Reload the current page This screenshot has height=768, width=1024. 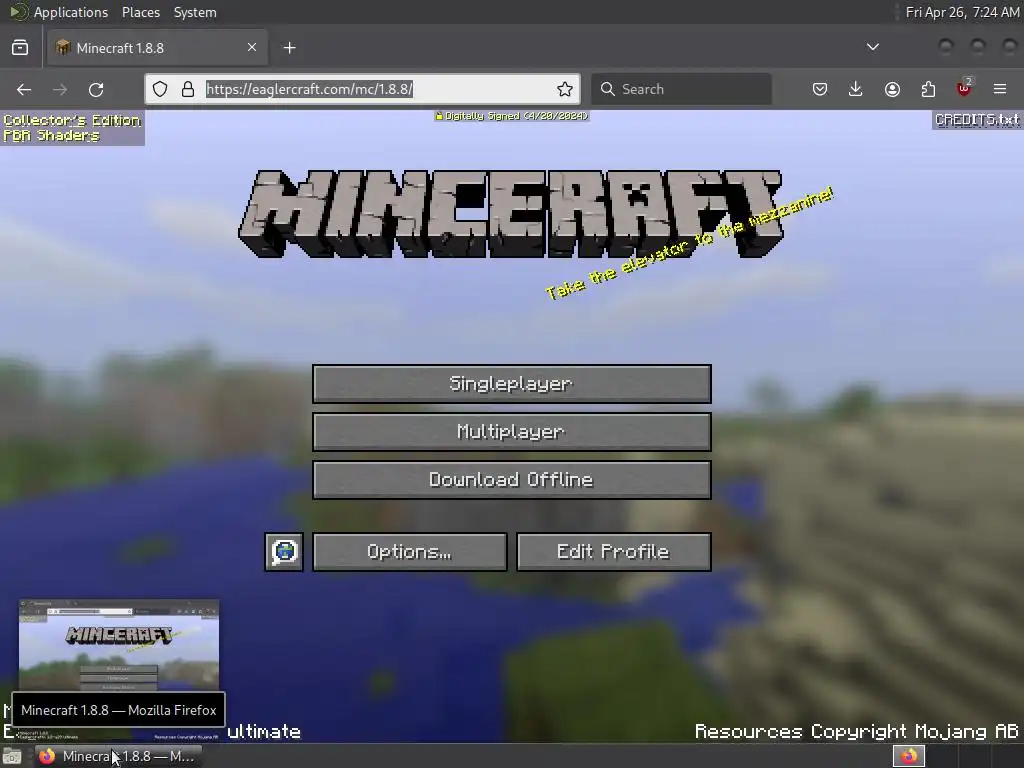96,89
